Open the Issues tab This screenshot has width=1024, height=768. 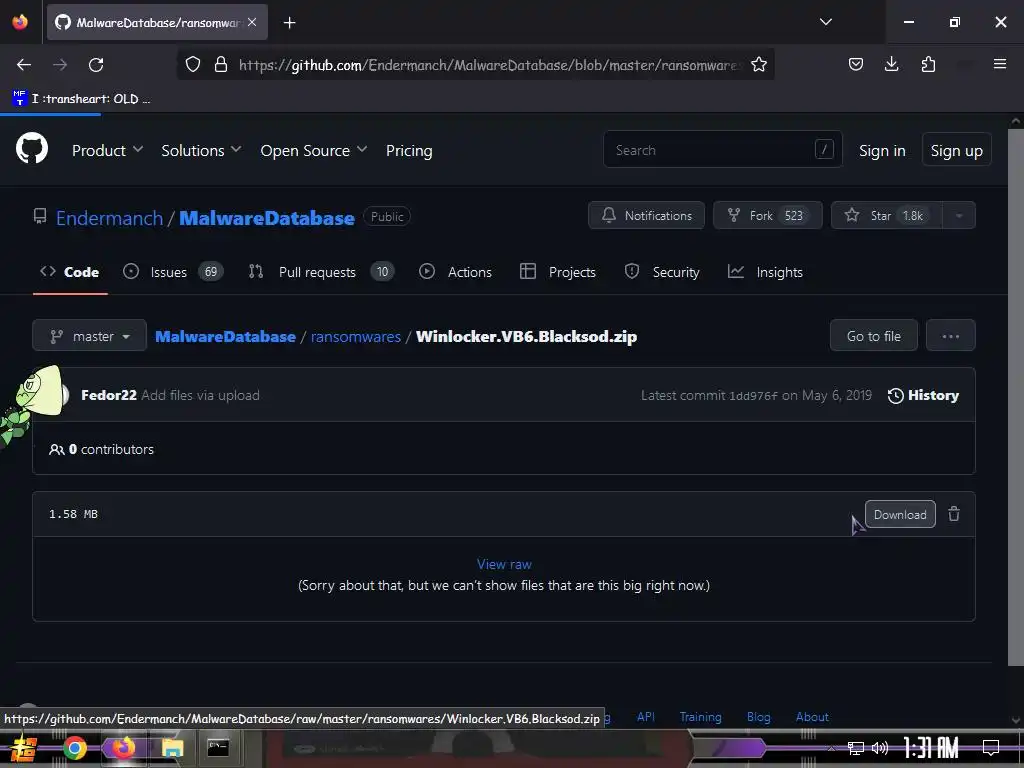[x=173, y=272]
